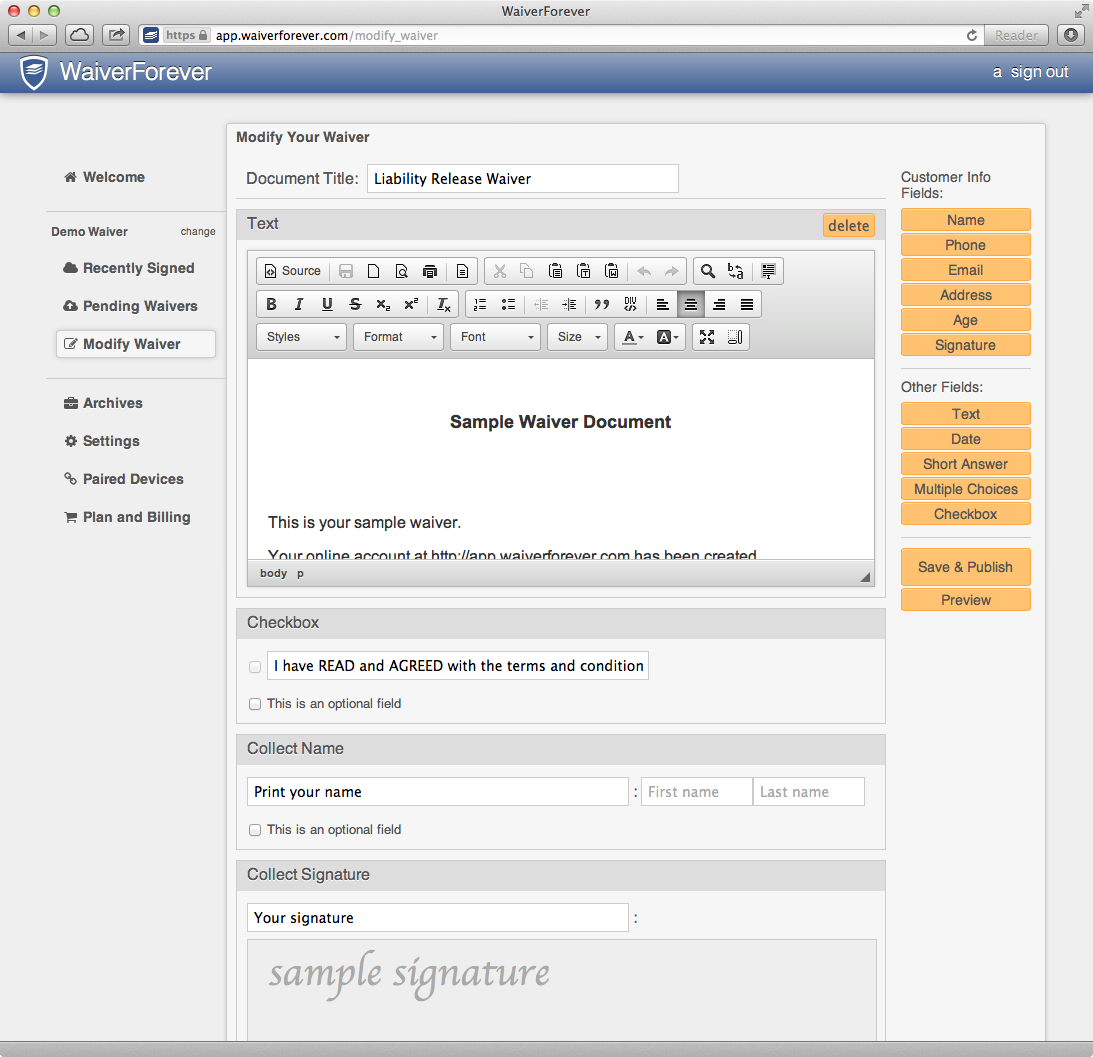Click the change link beside Demo Waiver
This screenshot has height=1057, width=1093.
(198, 231)
